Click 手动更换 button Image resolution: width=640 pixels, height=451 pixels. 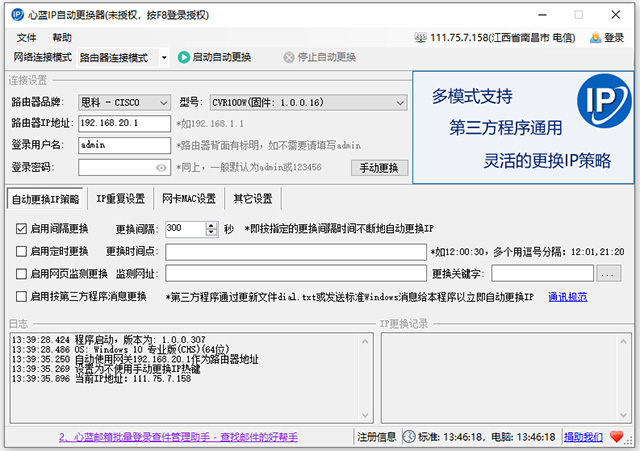tap(379, 168)
